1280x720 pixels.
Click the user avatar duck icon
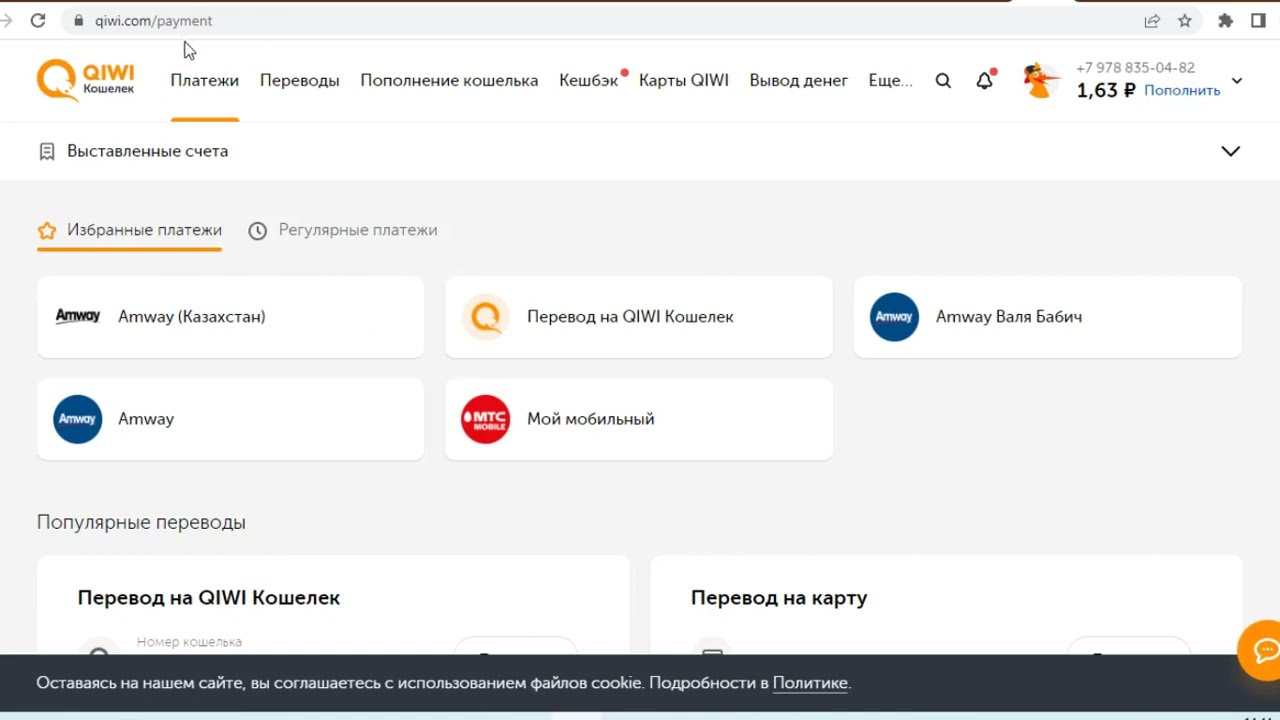click(1041, 81)
